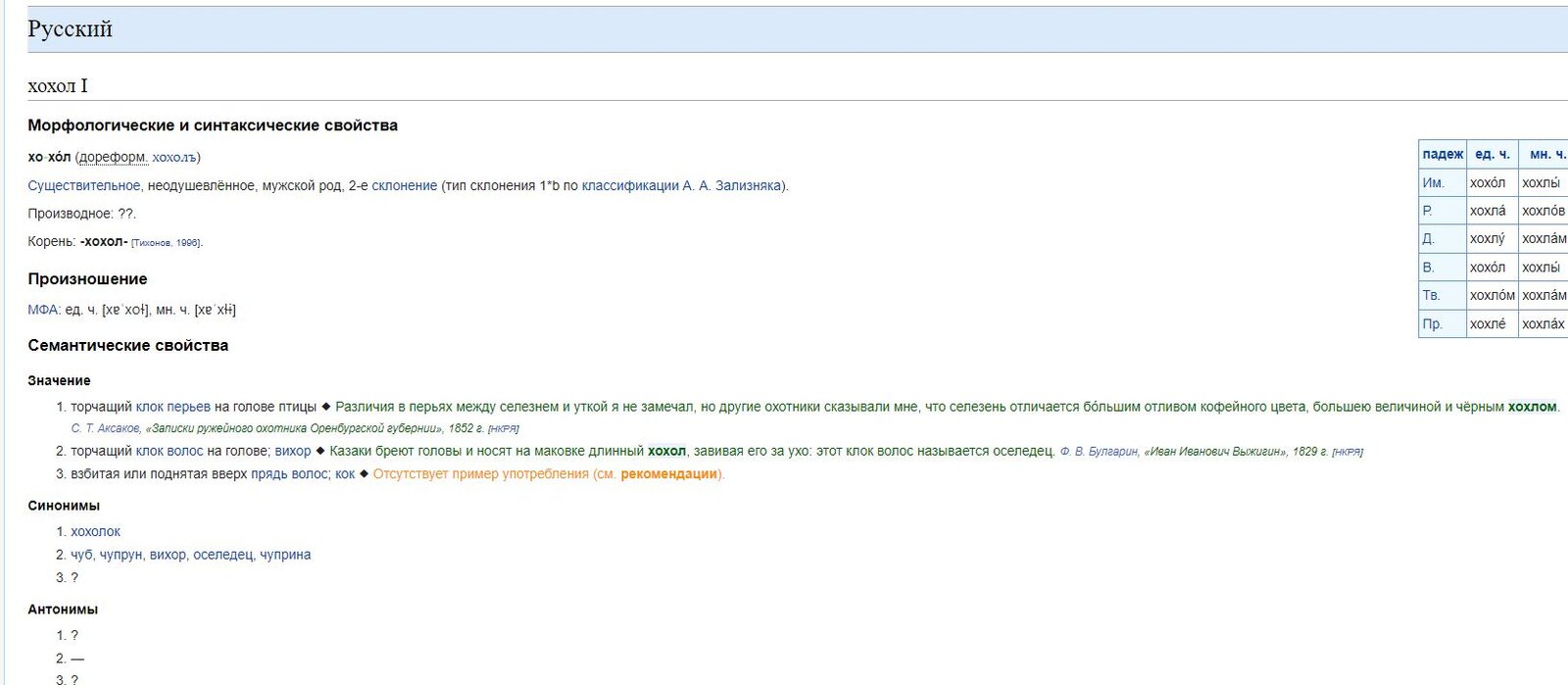Viewport: 1568px width, 685px height.
Task: Open 'прядь' link in third definition
Action: click(269, 474)
